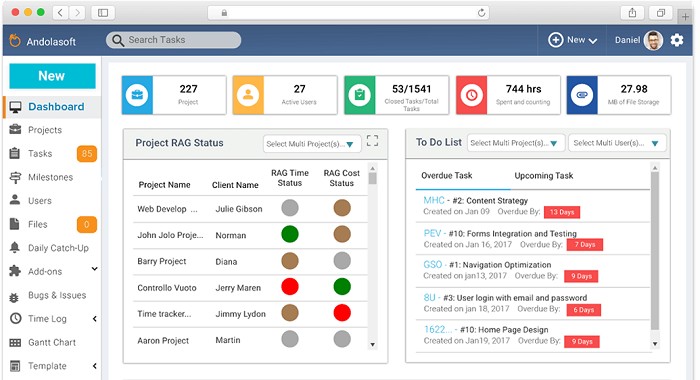Open the PEV project link
Screen dimensions: 700x380
(432, 233)
